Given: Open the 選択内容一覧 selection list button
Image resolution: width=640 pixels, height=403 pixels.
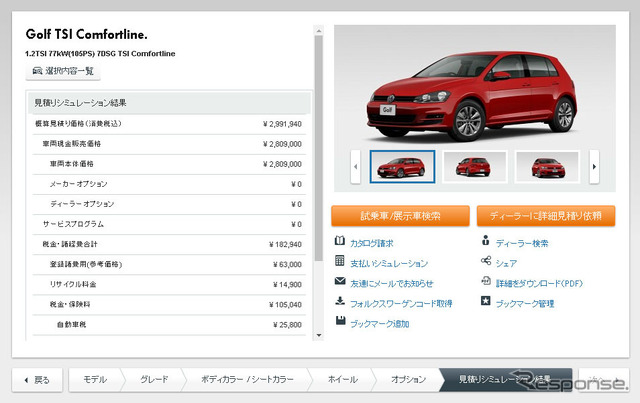Looking at the screenshot, I should (63, 71).
